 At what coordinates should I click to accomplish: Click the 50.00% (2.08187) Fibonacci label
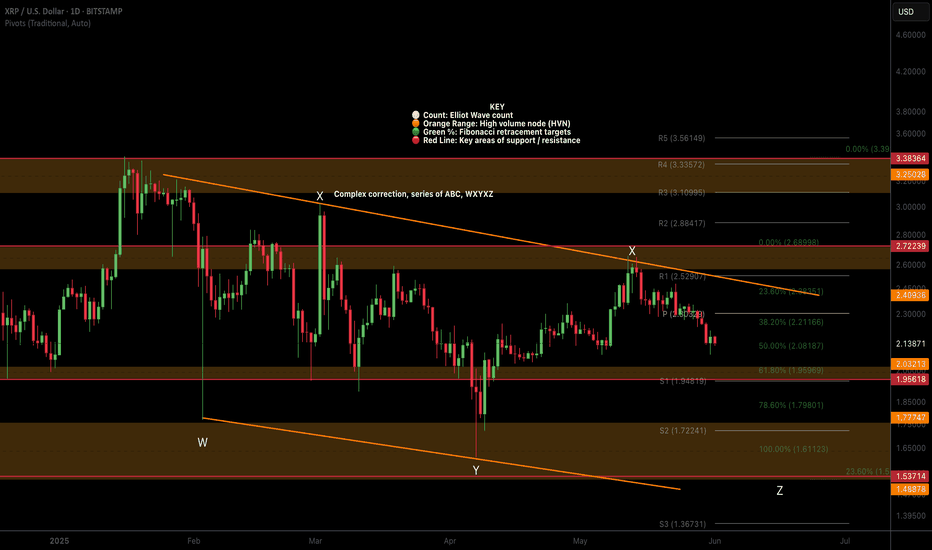pyautogui.click(x=791, y=345)
